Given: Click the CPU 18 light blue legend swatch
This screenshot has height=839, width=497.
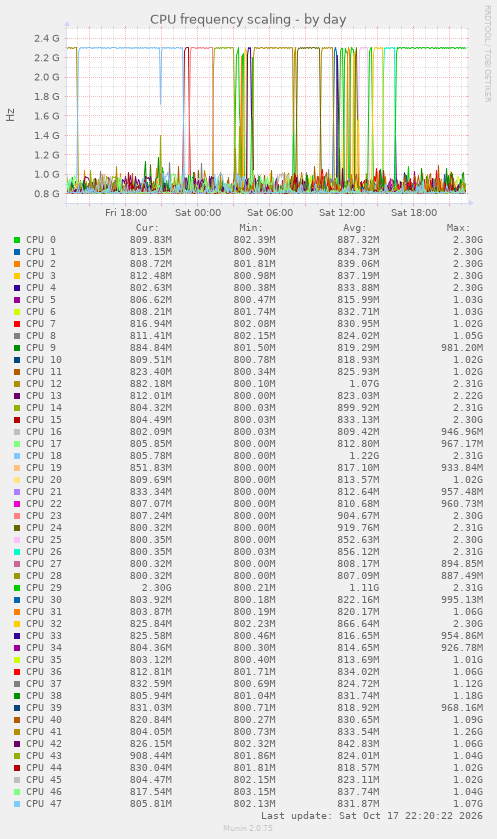Looking at the screenshot, I should tap(17, 456).
